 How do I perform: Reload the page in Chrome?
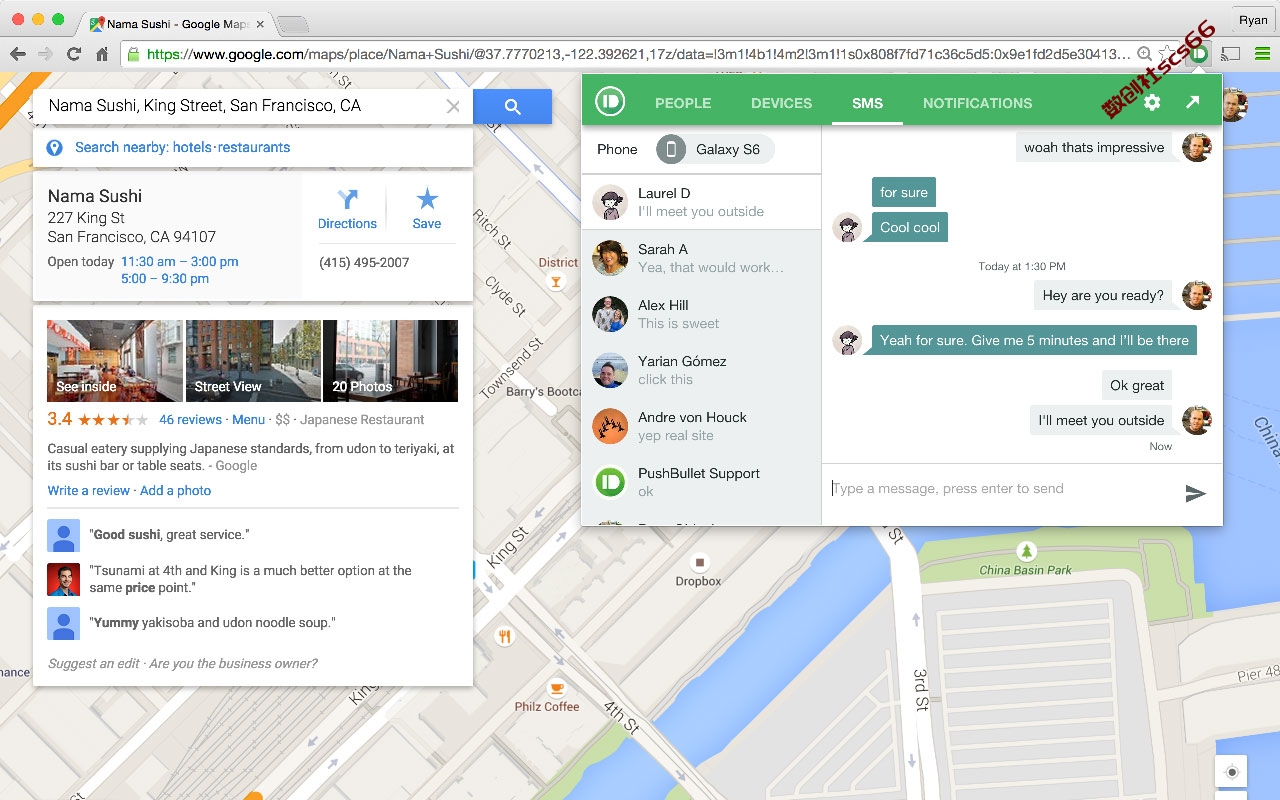coord(73,54)
